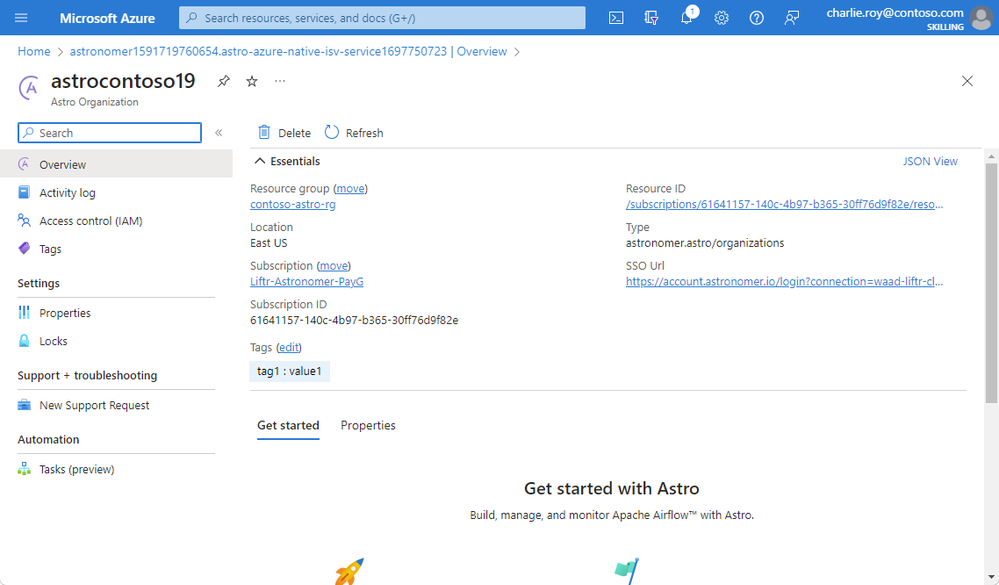Click the vertical scrollbar thumb

991,283
